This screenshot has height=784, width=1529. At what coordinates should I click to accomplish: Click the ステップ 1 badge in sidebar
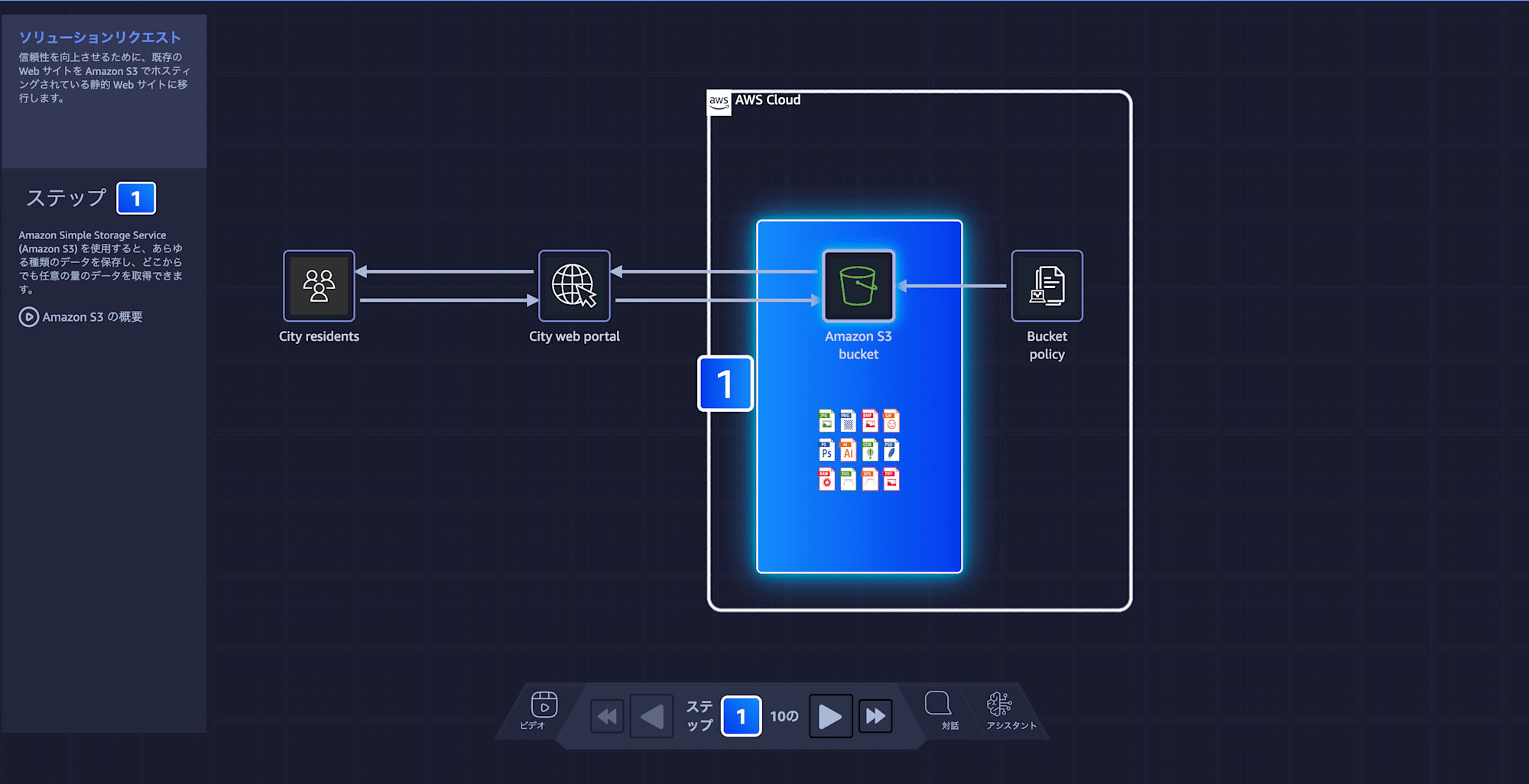click(x=136, y=199)
